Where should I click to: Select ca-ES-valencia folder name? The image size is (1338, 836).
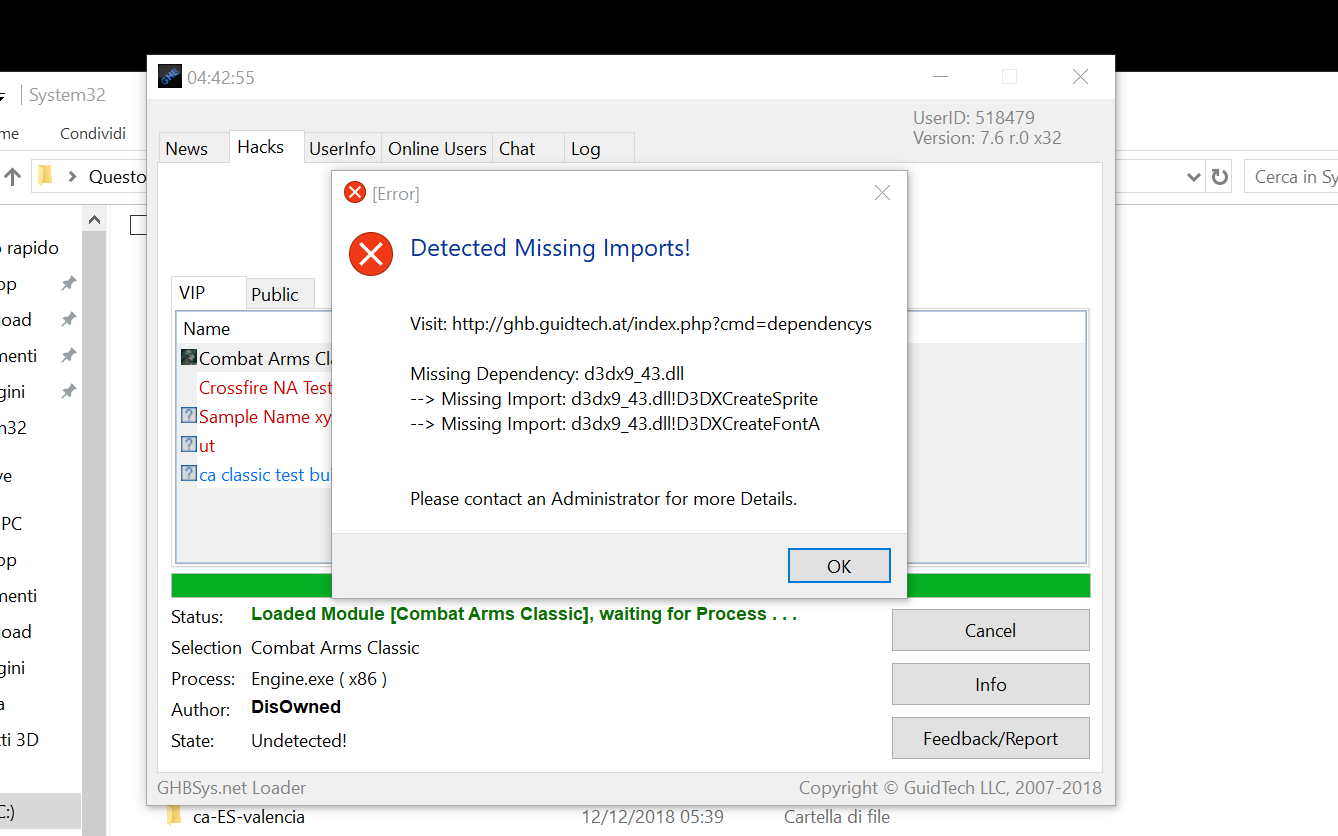(x=249, y=817)
